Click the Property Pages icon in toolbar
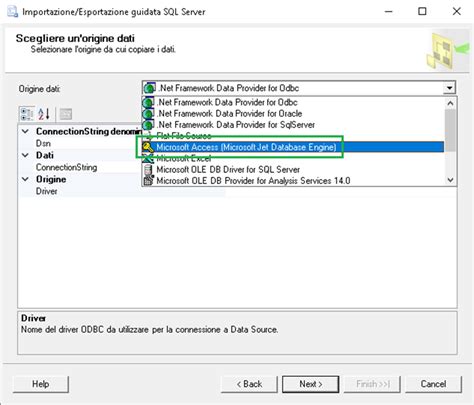Screen dimensions: 474x405 [x=66, y=114]
